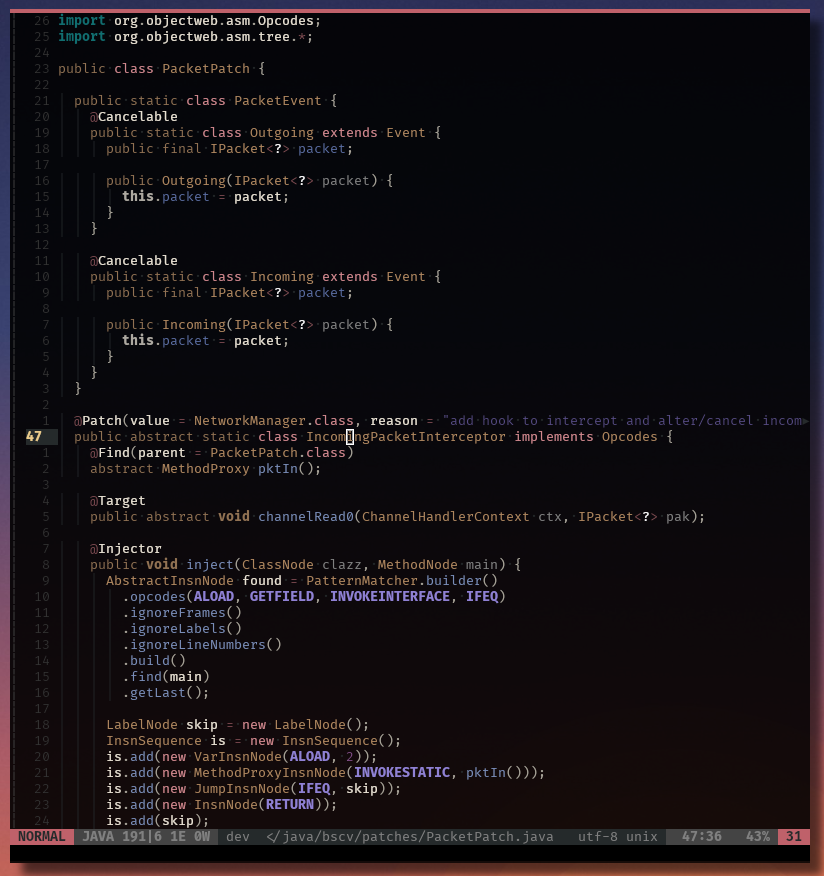Click the '.build()' call
The image size is (824, 876).
coord(154,661)
